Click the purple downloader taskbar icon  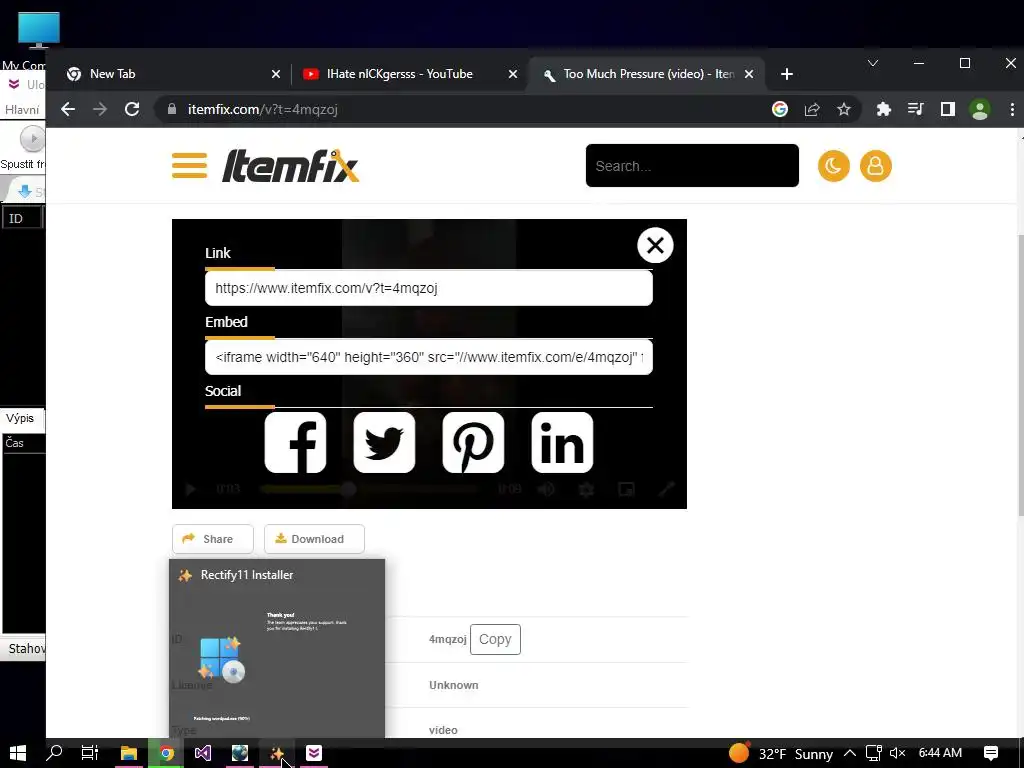[x=313, y=753]
